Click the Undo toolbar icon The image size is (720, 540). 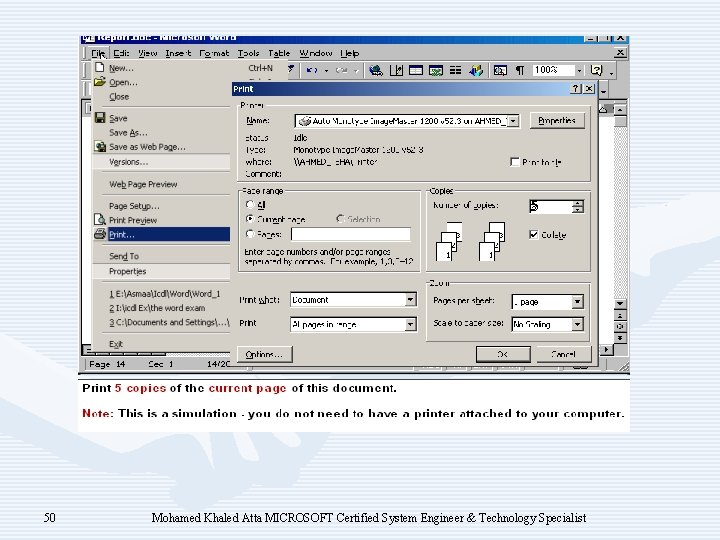tap(312, 70)
